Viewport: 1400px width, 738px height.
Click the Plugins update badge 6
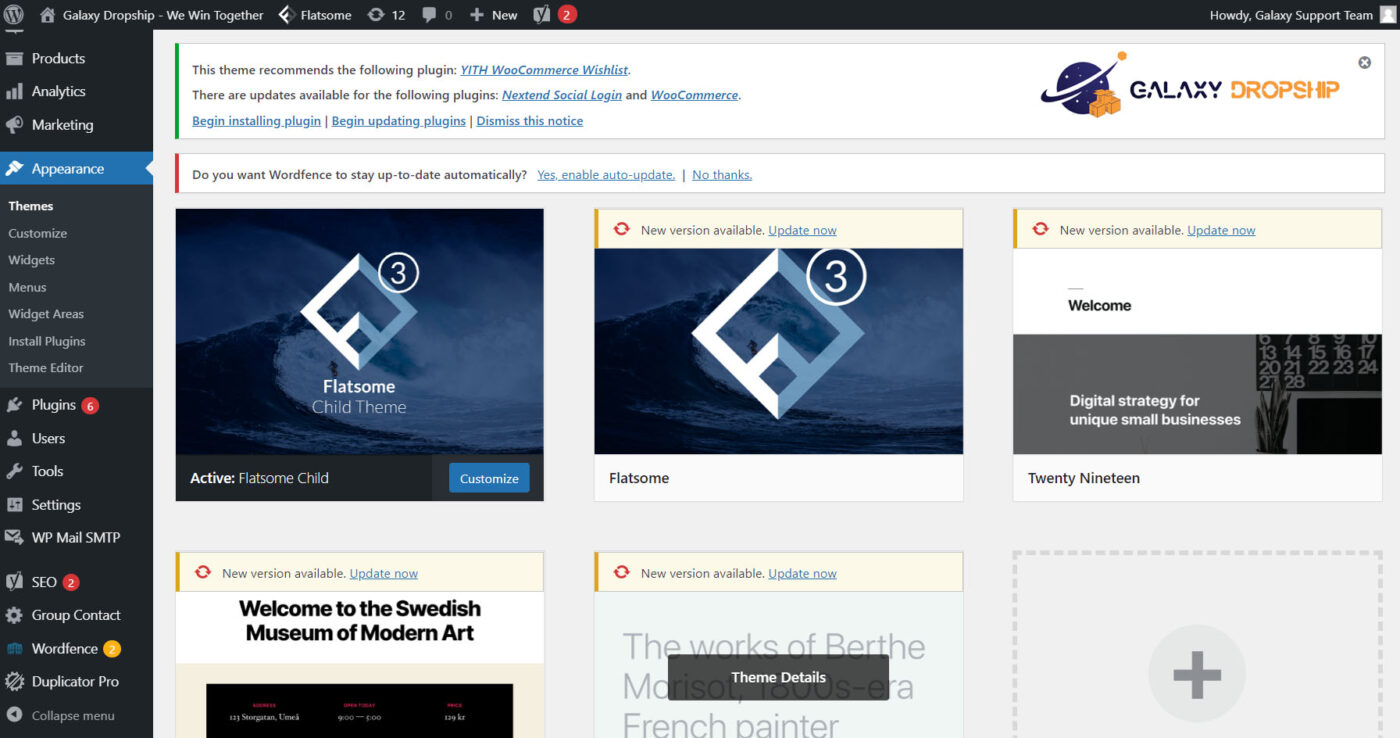(x=90, y=406)
